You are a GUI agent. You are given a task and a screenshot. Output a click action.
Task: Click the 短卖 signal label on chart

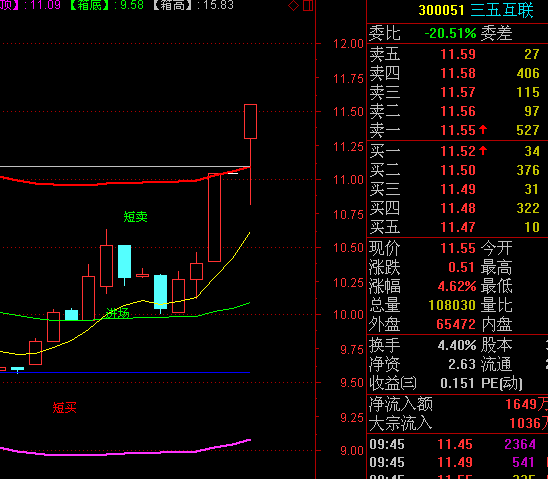[136, 217]
